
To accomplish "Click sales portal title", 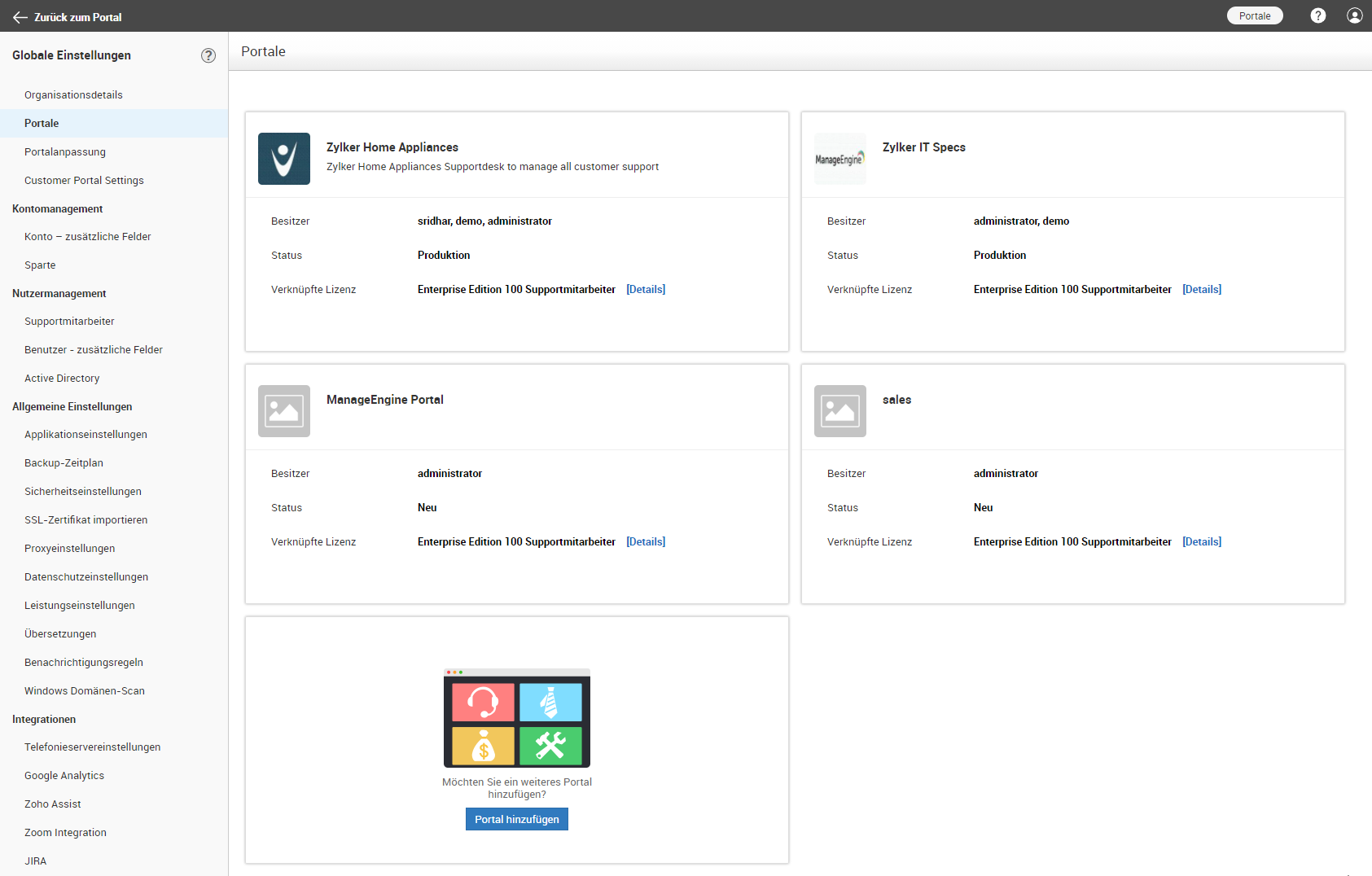I will (x=897, y=400).
